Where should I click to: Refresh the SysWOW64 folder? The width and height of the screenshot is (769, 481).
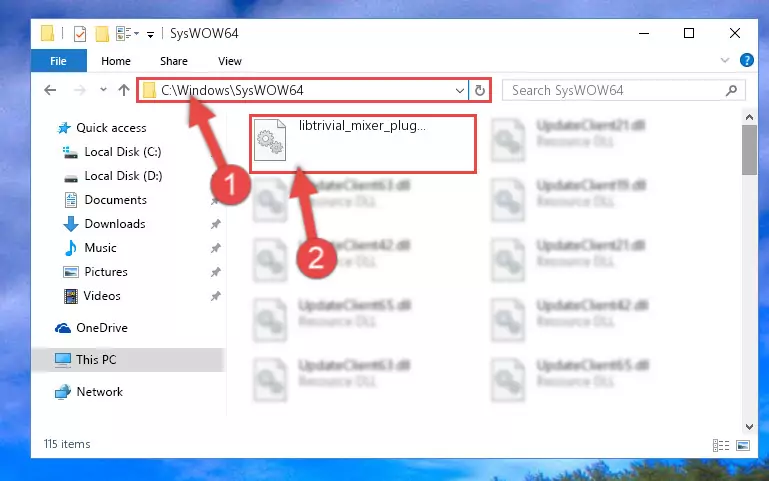(480, 91)
